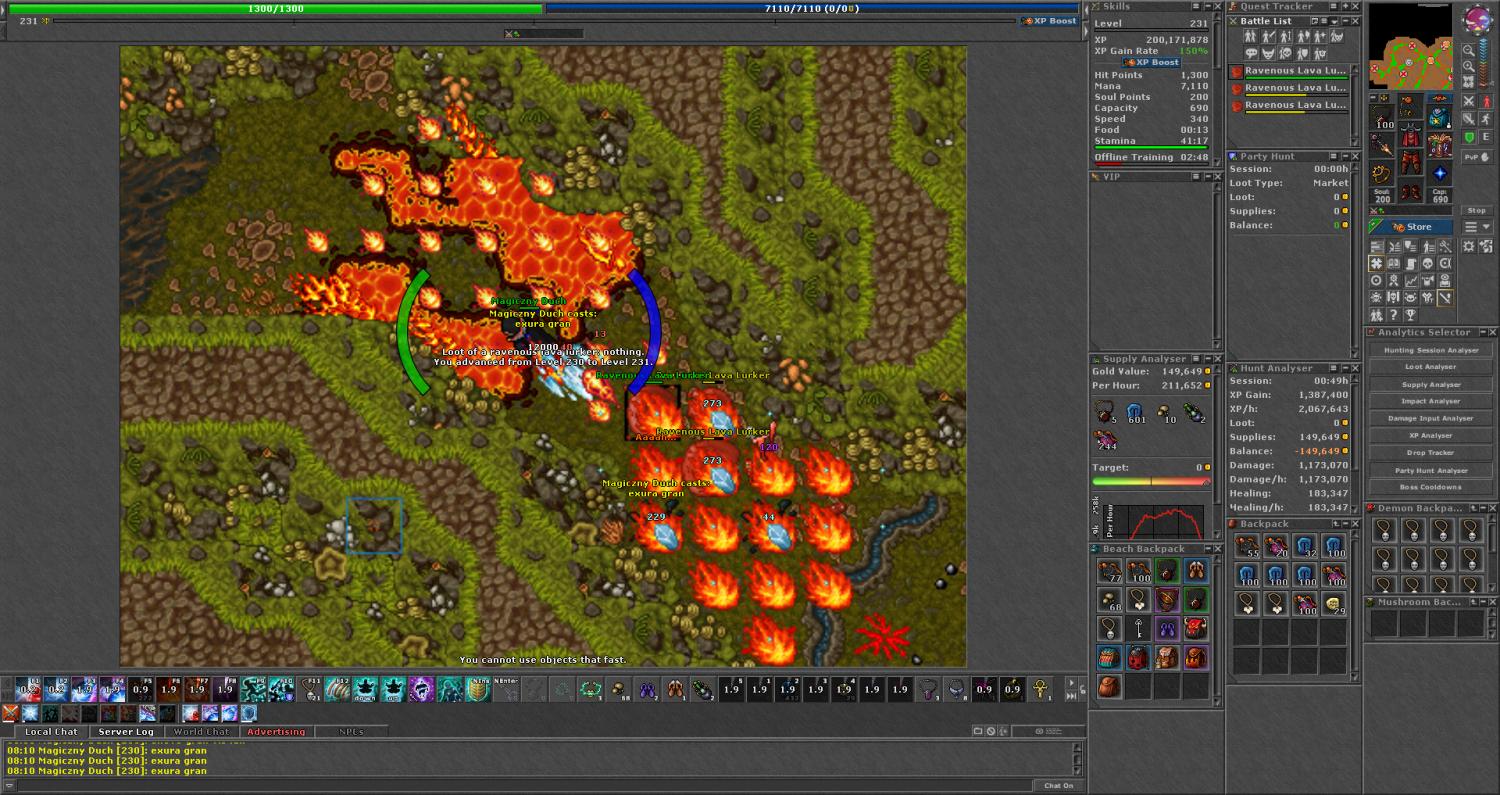The width and height of the screenshot is (1500, 795).
Task: Zoom out the minimap
Action: point(1468,50)
